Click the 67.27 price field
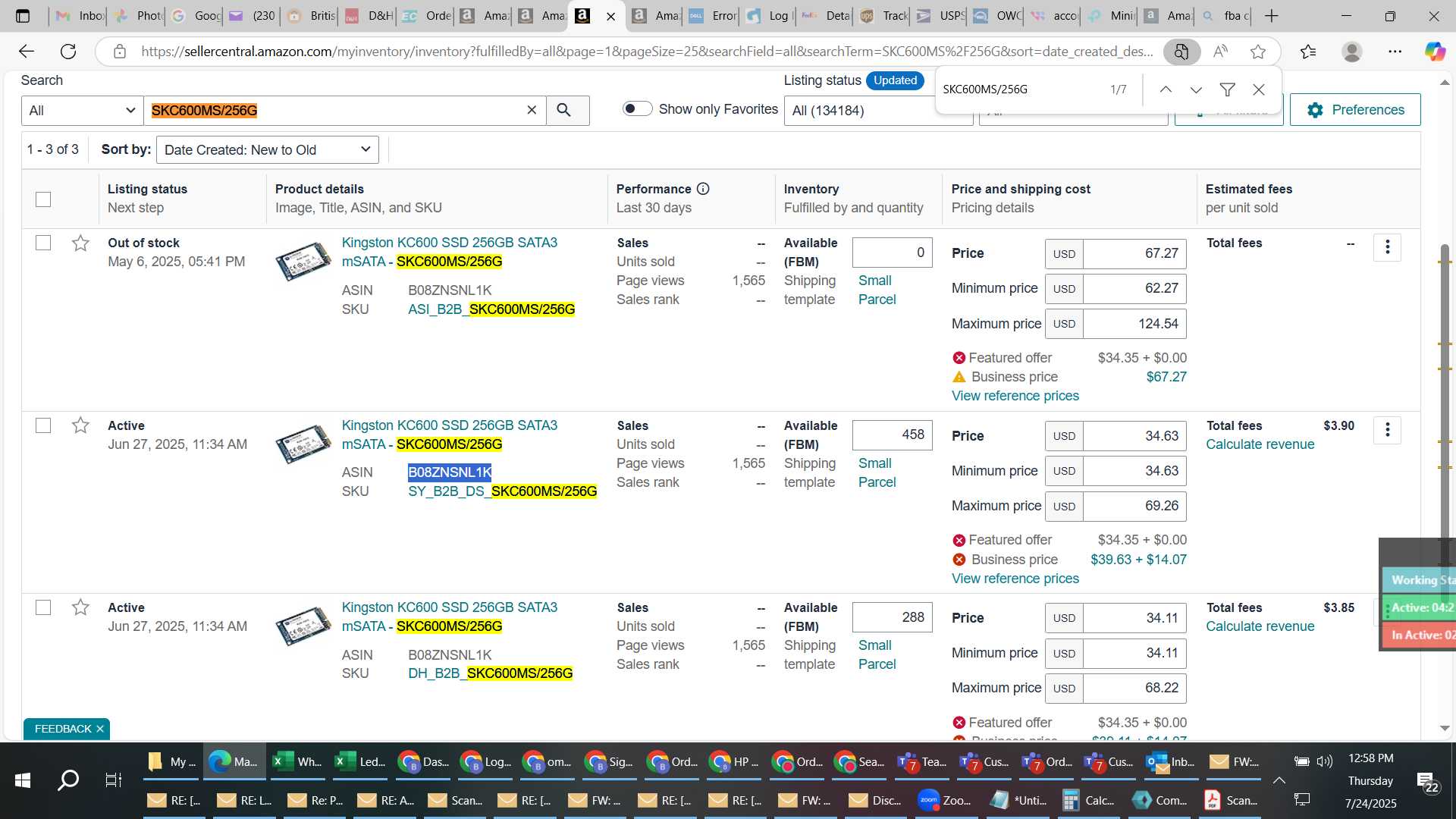 1134,253
